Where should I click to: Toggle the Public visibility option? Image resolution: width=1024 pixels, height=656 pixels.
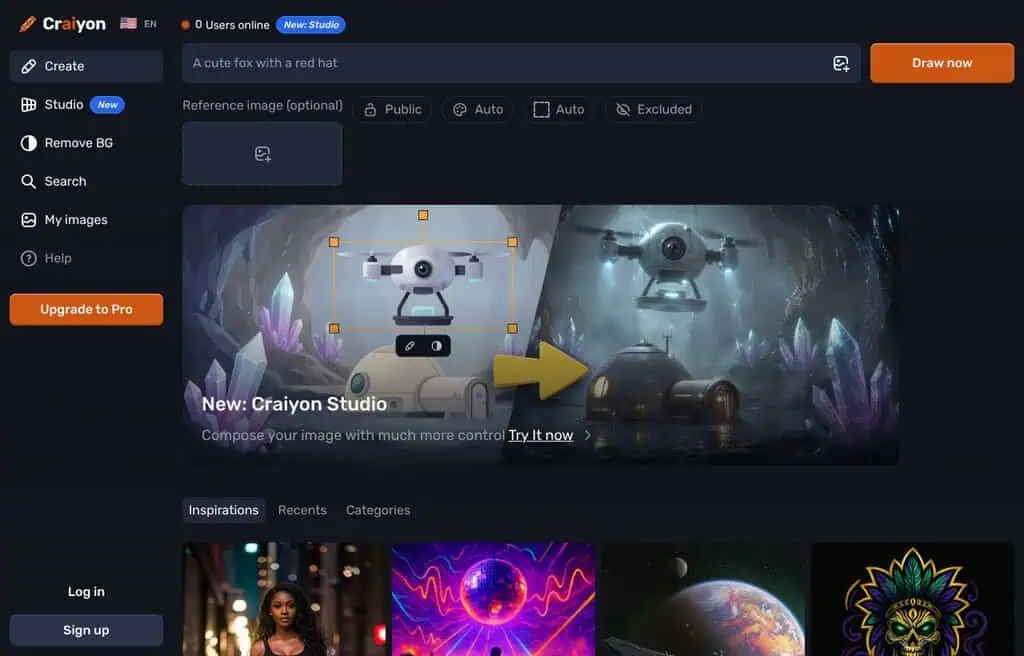coord(392,110)
